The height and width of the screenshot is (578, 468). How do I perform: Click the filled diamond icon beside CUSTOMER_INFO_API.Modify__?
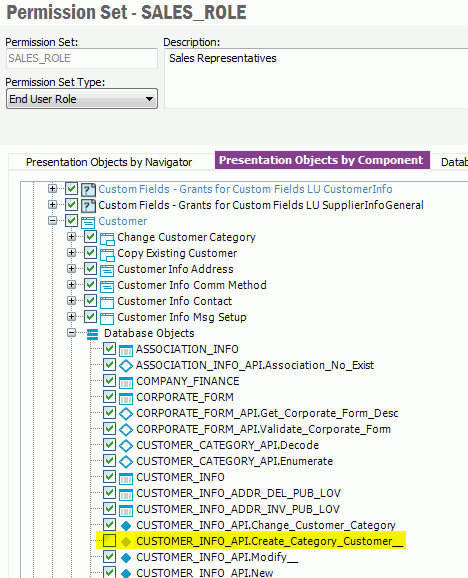[126, 557]
